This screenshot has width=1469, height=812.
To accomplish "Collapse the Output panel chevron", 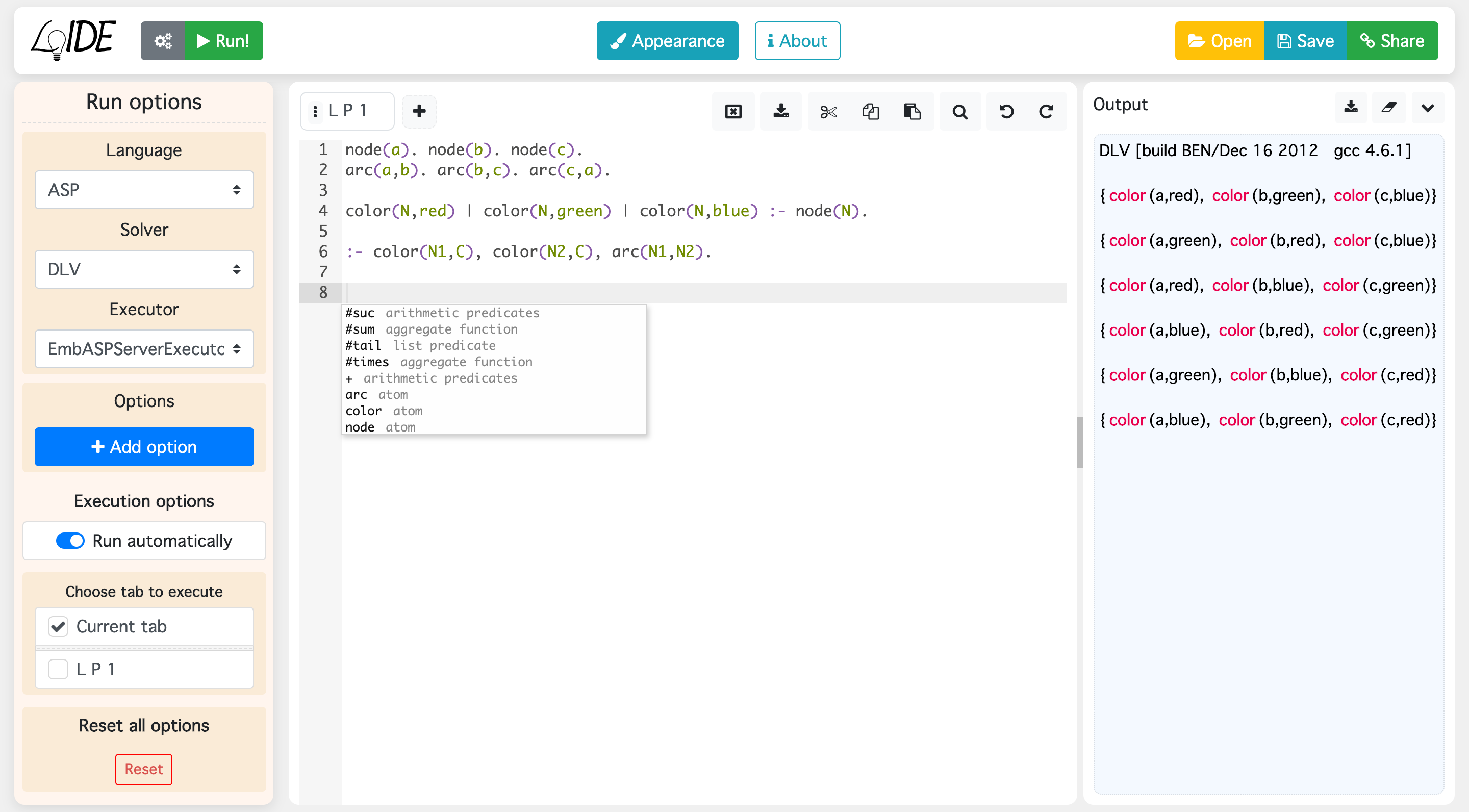I will point(1428,108).
